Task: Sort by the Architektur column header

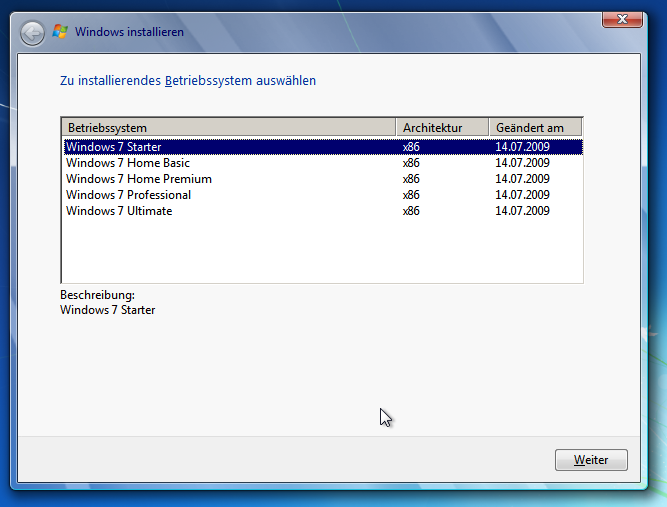Action: 442,128
